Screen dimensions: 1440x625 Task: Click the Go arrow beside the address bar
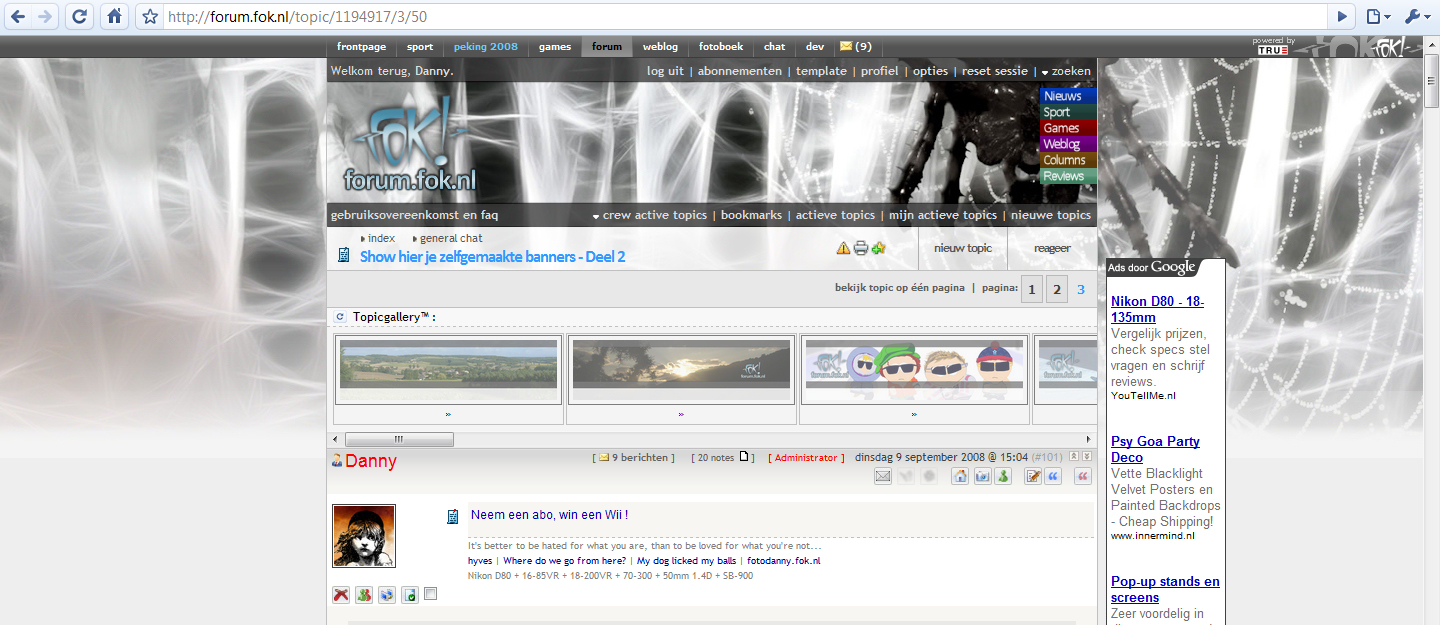click(1342, 16)
